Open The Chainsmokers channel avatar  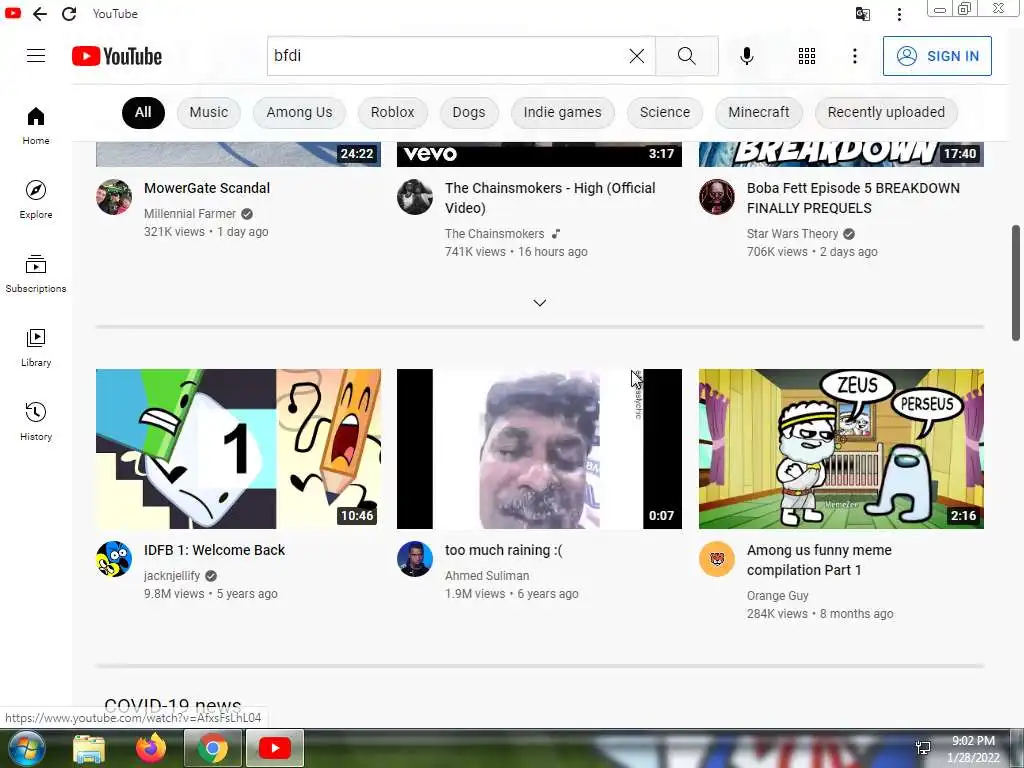pos(415,197)
